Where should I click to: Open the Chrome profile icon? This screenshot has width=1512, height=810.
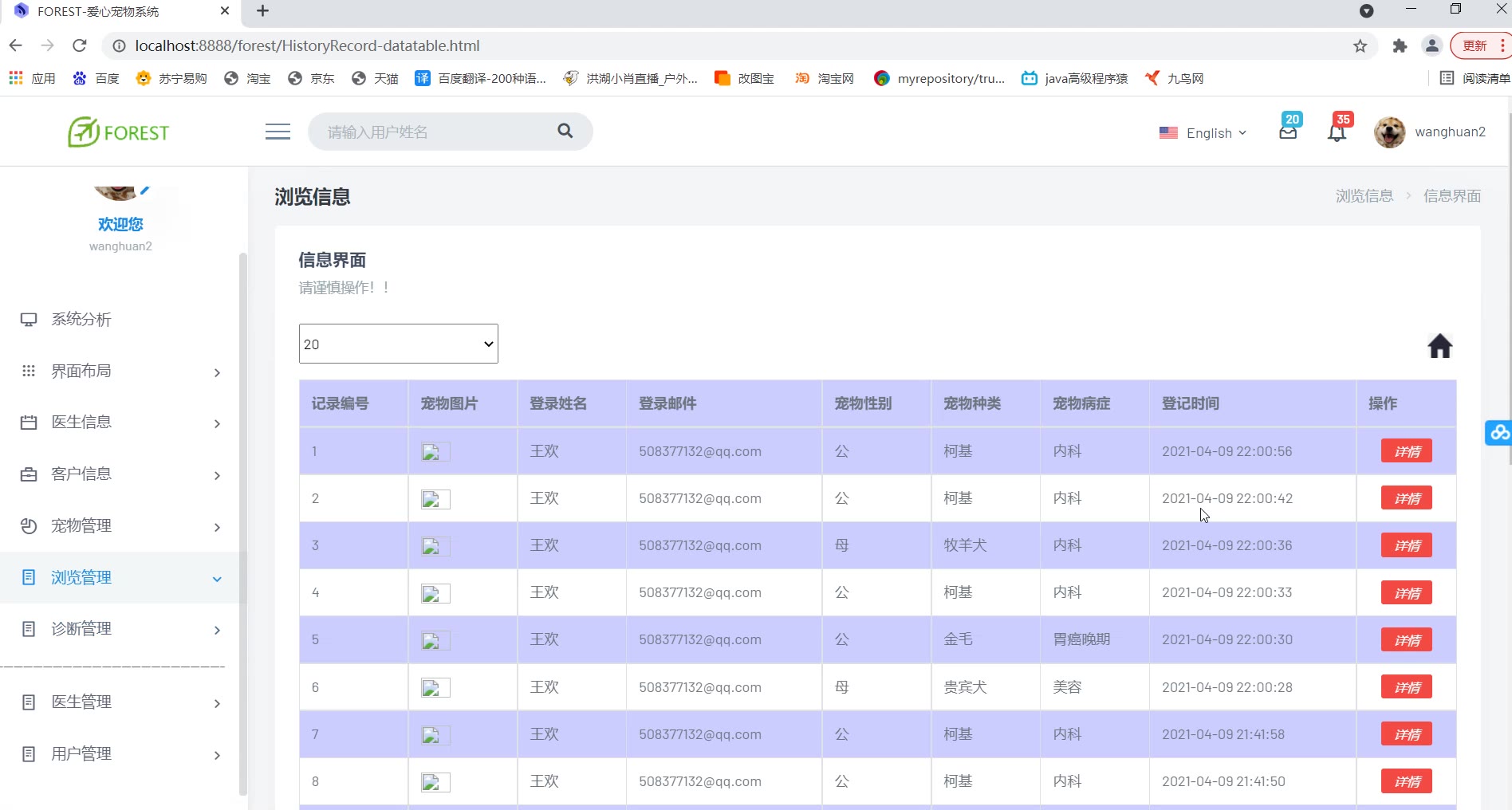pyautogui.click(x=1432, y=46)
